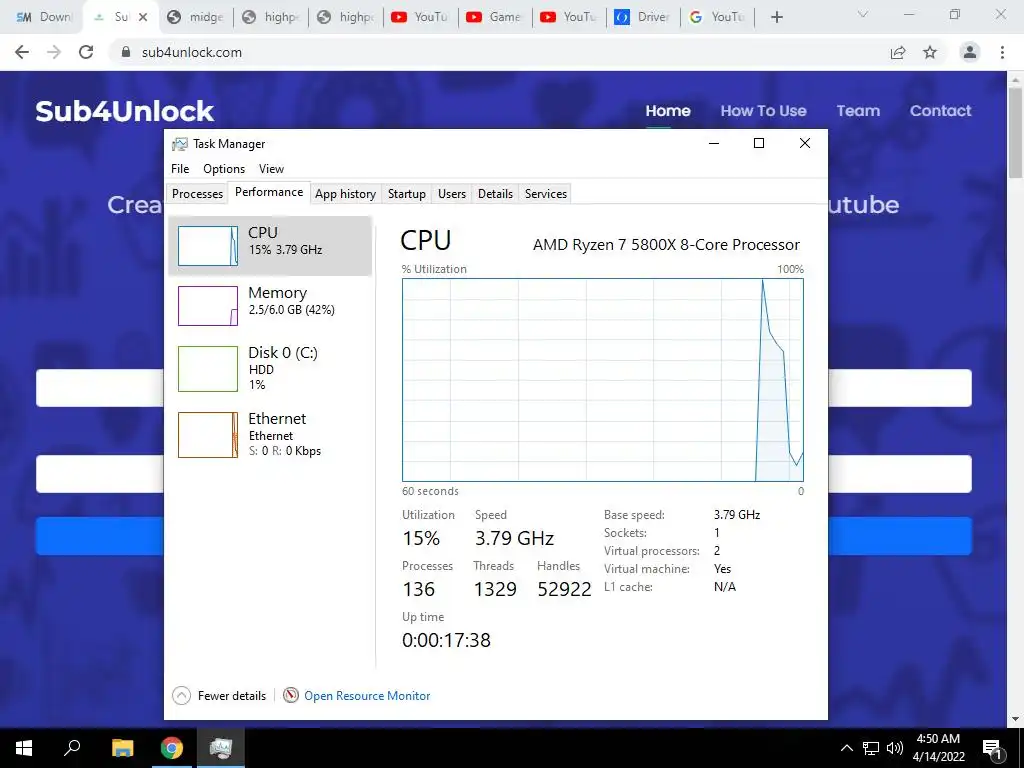Switch to the Game YouTube tab
This screenshot has height=768, width=1024.
[x=494, y=17]
